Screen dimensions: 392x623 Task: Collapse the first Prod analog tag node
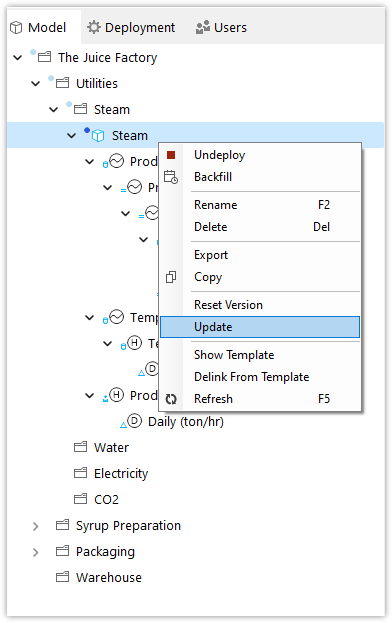[90, 161]
